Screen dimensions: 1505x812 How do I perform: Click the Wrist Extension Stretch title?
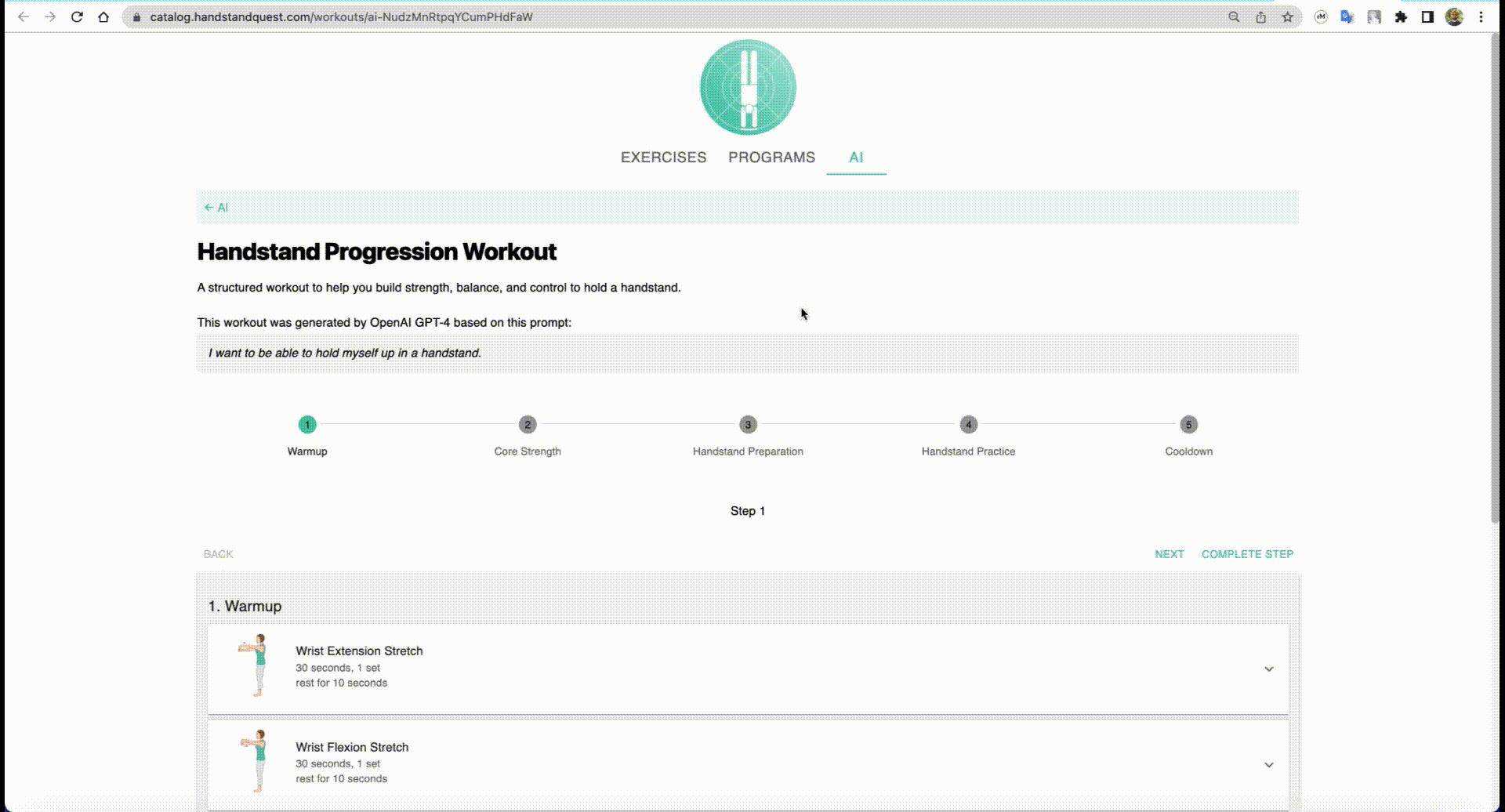pos(359,651)
